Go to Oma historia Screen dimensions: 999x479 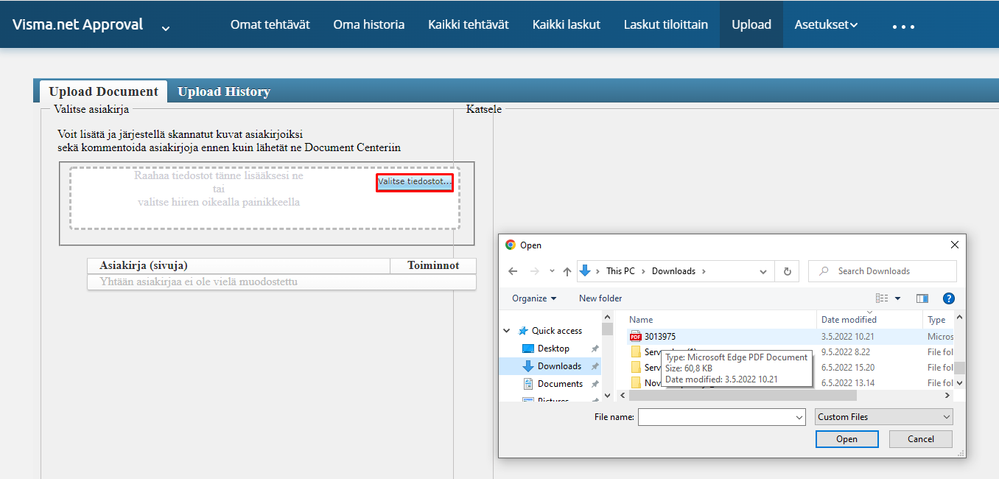point(369,25)
